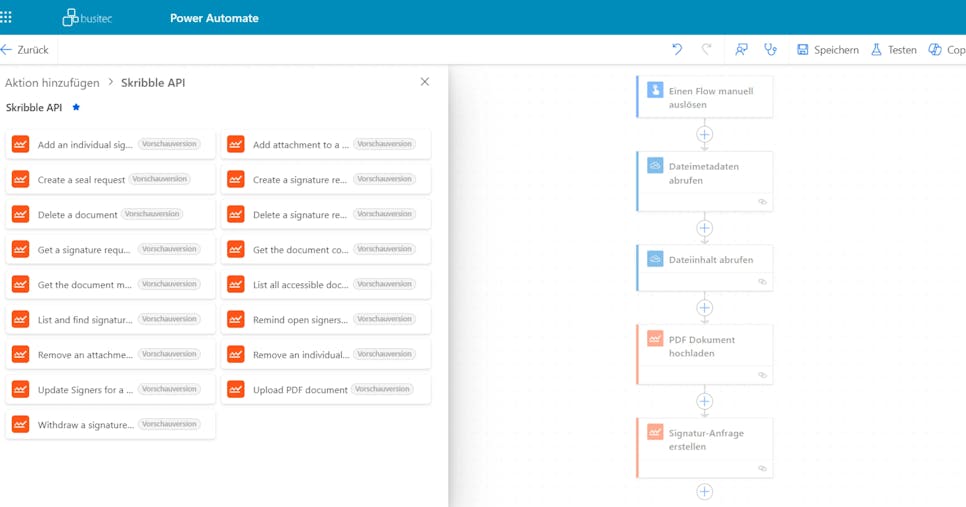The height and width of the screenshot is (507, 966).
Task: Click connection link icon on Signatur-Anfrage erstellen
Action: pyautogui.click(x=762, y=469)
